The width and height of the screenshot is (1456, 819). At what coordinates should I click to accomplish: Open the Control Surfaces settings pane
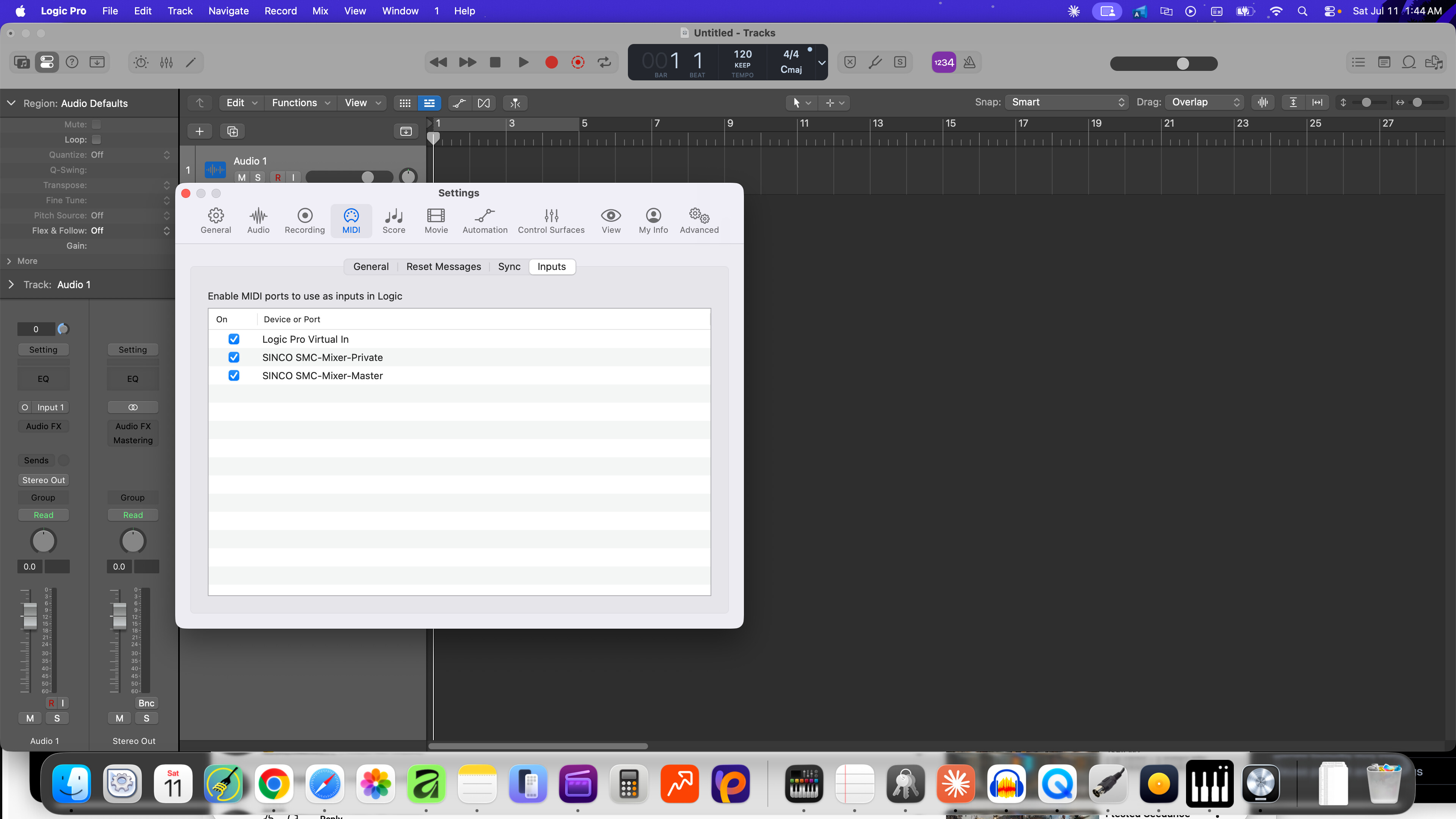click(551, 220)
